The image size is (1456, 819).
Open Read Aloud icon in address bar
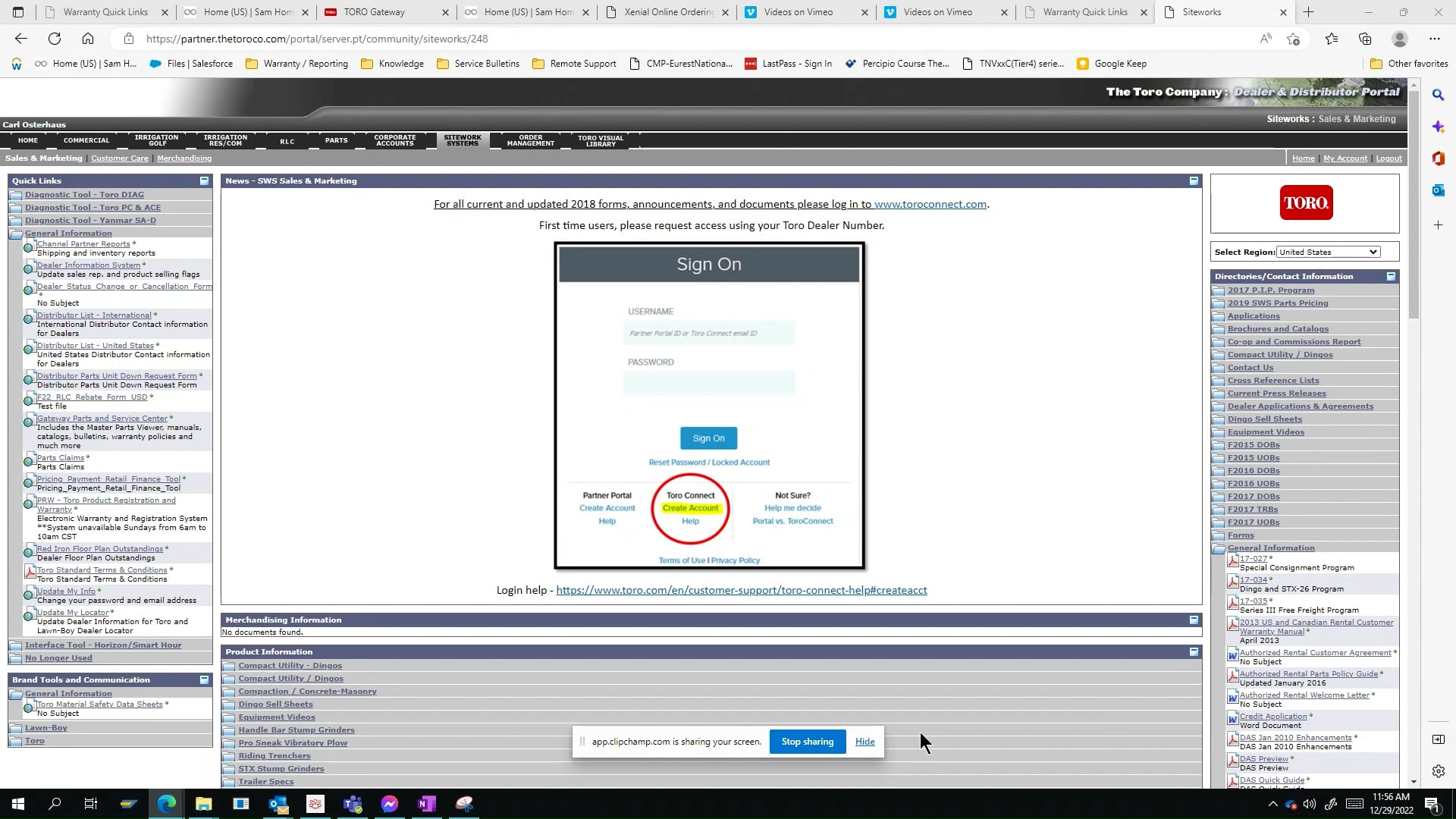click(x=1265, y=39)
